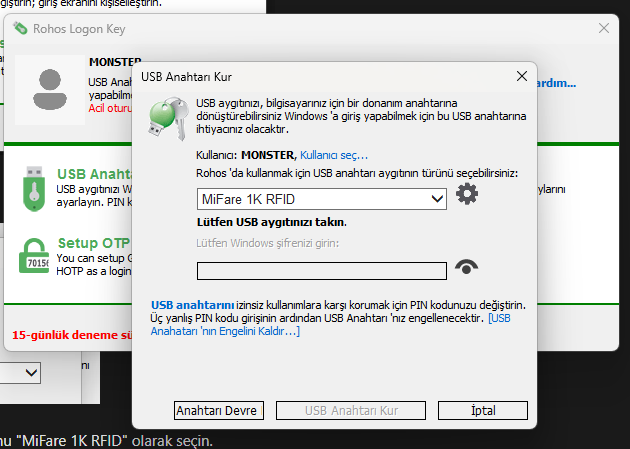Screen dimensions: 630x449
Task: Open the Setup OTP option in Rohos window
Action: coord(94,243)
